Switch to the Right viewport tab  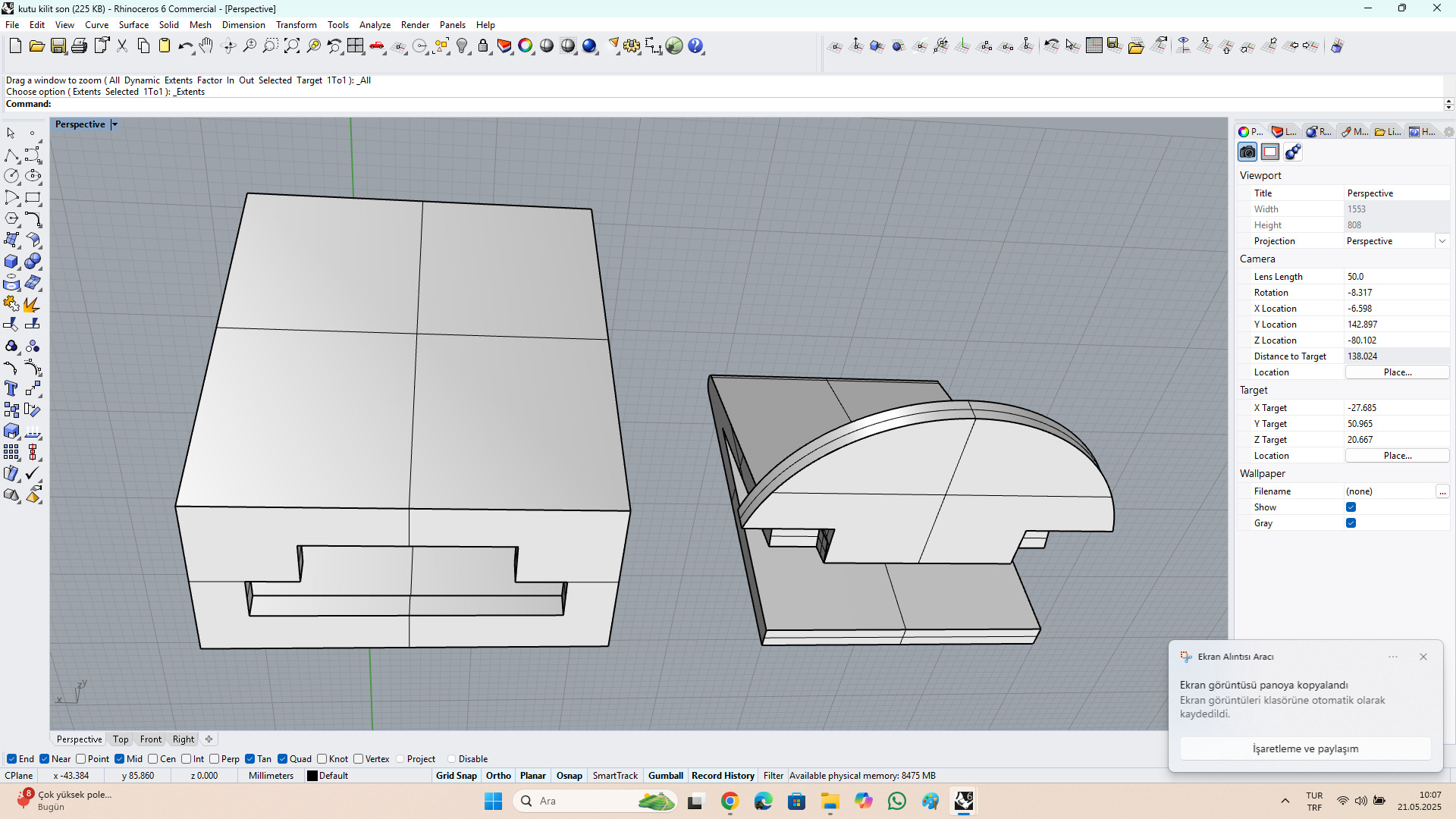[184, 739]
